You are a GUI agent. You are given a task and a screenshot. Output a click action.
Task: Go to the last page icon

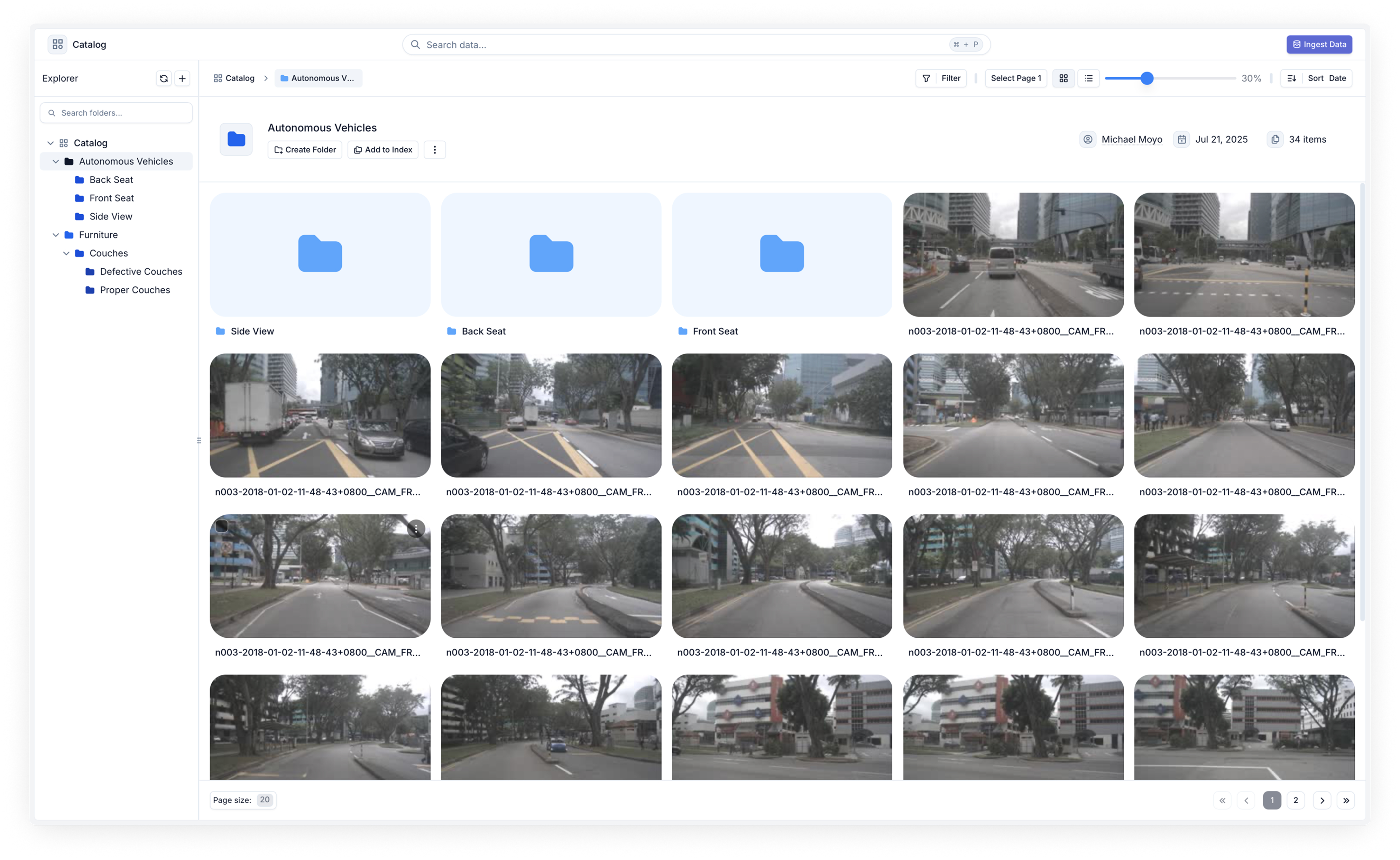click(x=1345, y=800)
